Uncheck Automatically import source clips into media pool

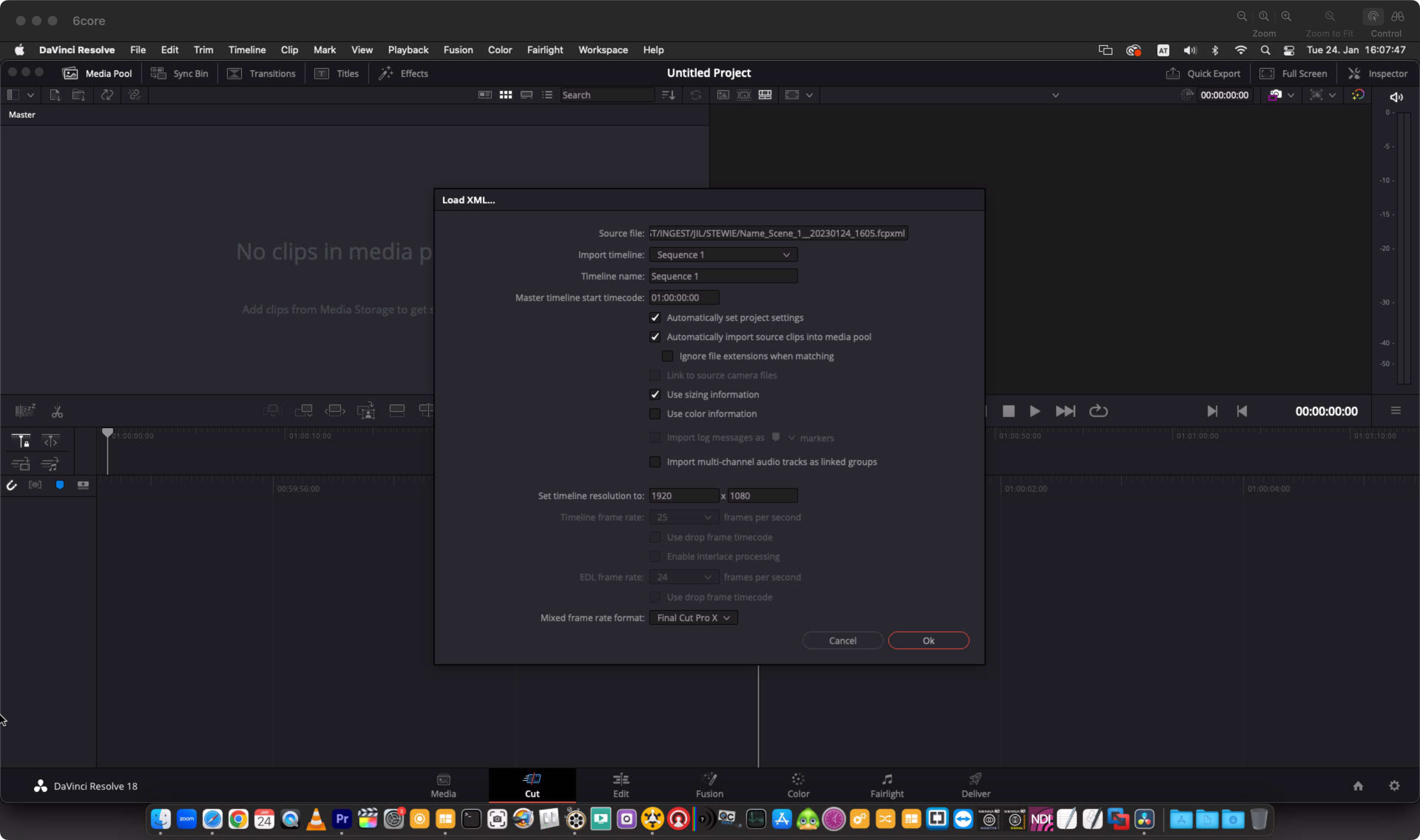coord(655,337)
